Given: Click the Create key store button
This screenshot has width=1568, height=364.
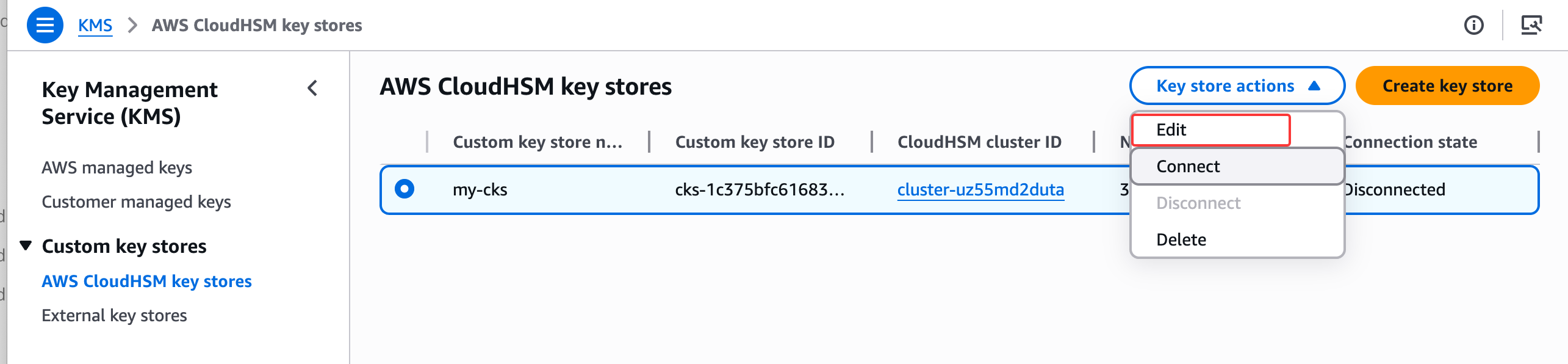Looking at the screenshot, I should (x=1447, y=86).
